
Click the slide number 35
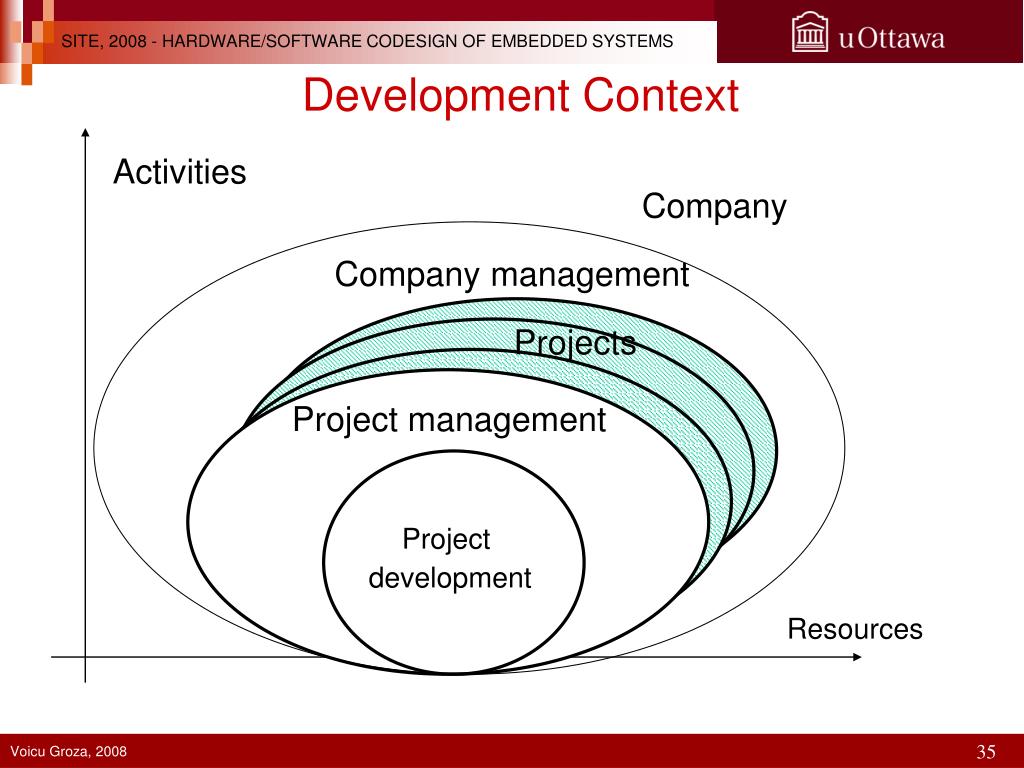coord(986,752)
